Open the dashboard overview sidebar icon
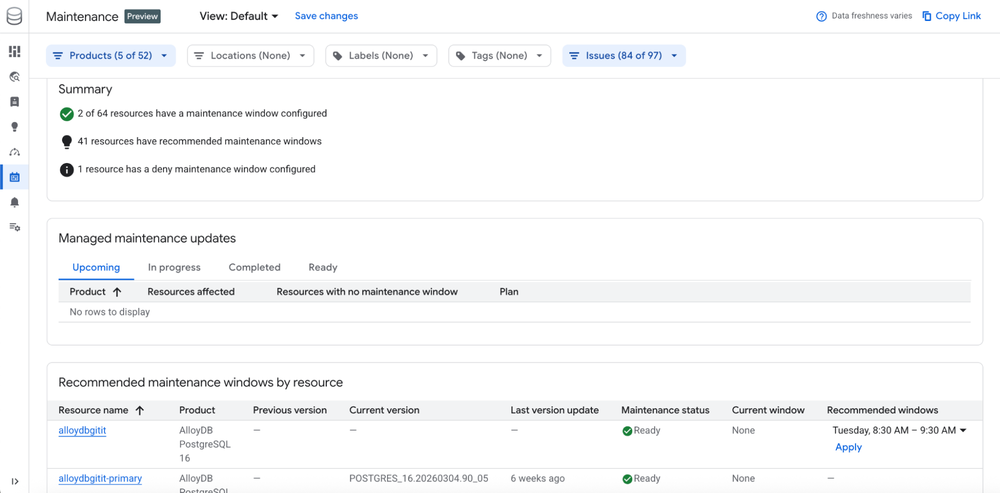Screen dimensions: 1000x493 pos(15,51)
